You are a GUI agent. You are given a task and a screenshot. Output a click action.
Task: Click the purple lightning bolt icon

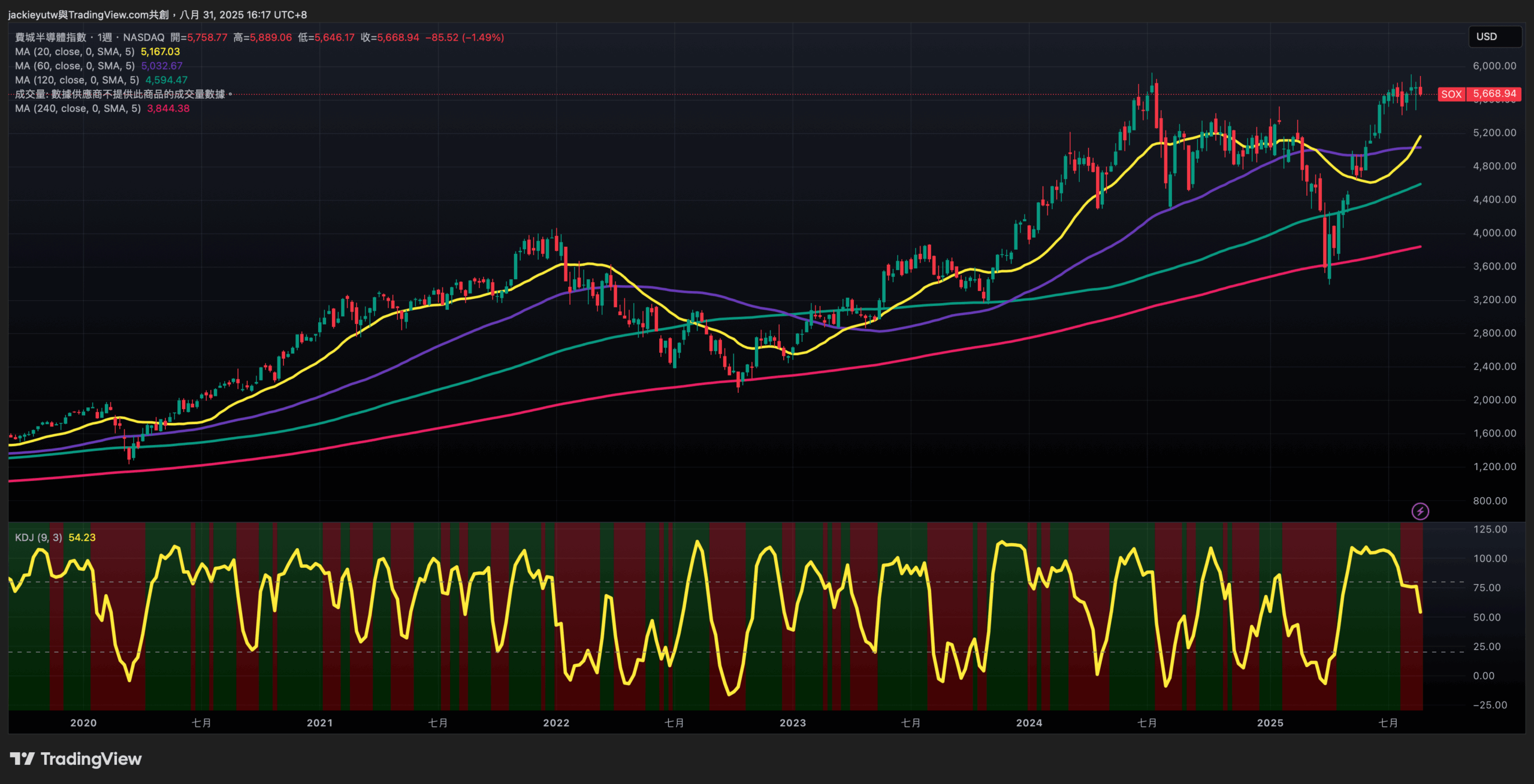coord(1420,511)
